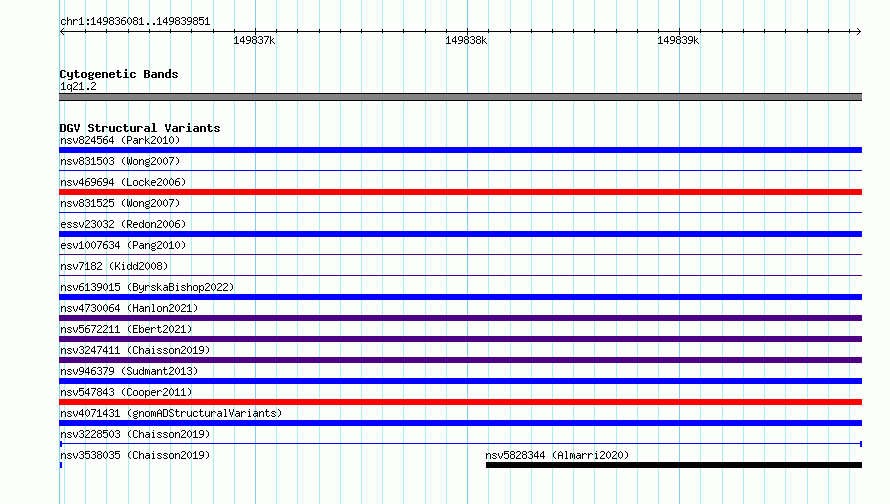The height and width of the screenshot is (504, 890).
Task: Click the blue bar under nsv4071431
Action: (460, 423)
